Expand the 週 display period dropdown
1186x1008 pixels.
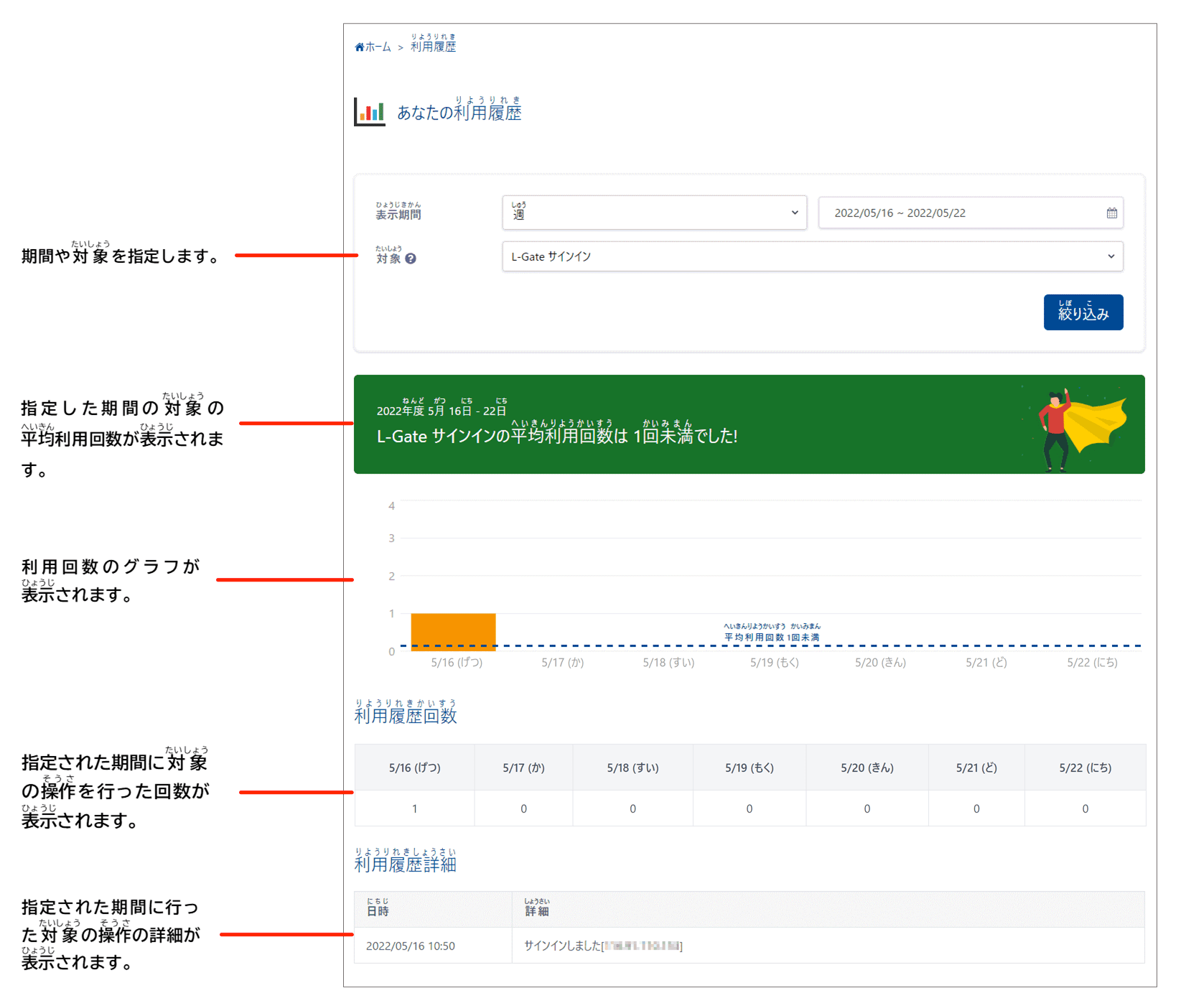tap(654, 213)
